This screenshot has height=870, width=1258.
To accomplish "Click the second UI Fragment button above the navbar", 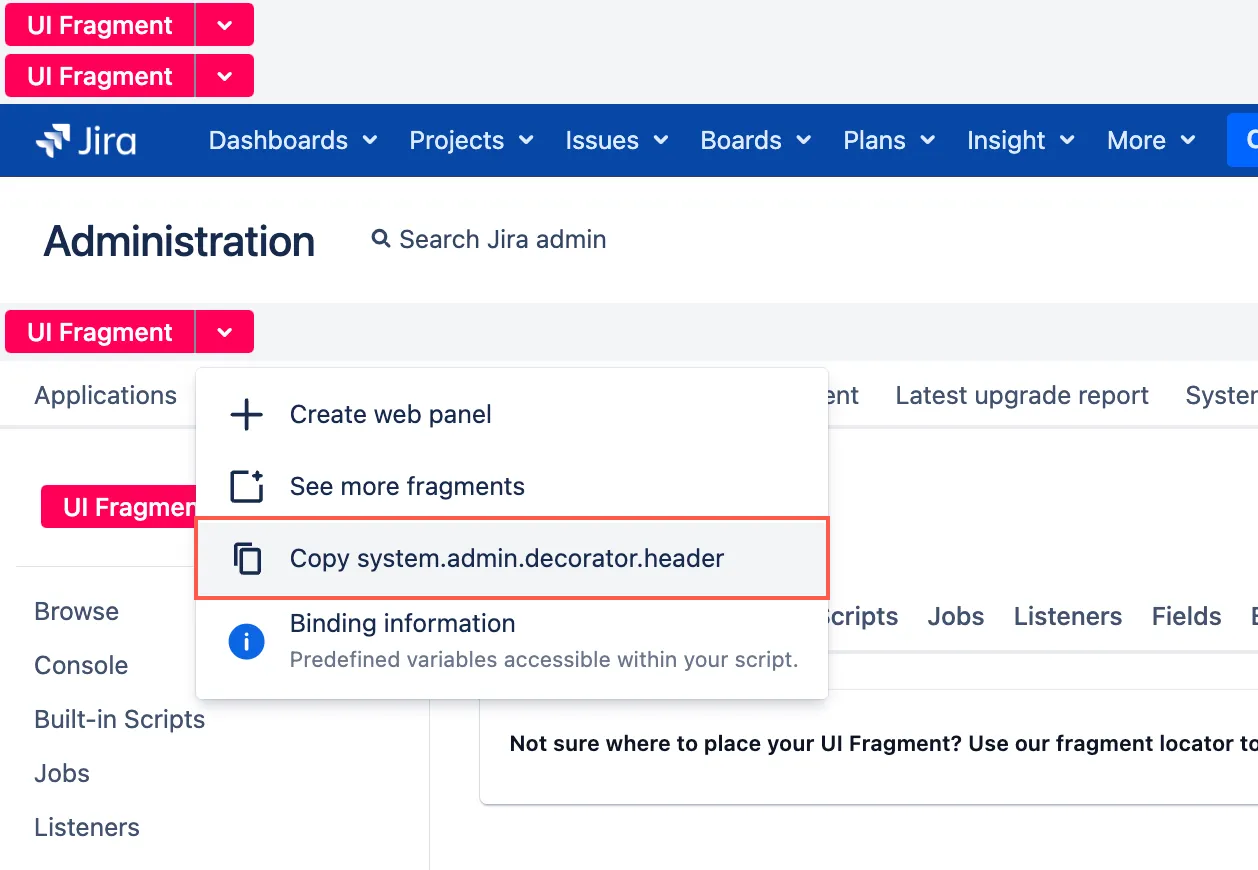I will coord(100,76).
